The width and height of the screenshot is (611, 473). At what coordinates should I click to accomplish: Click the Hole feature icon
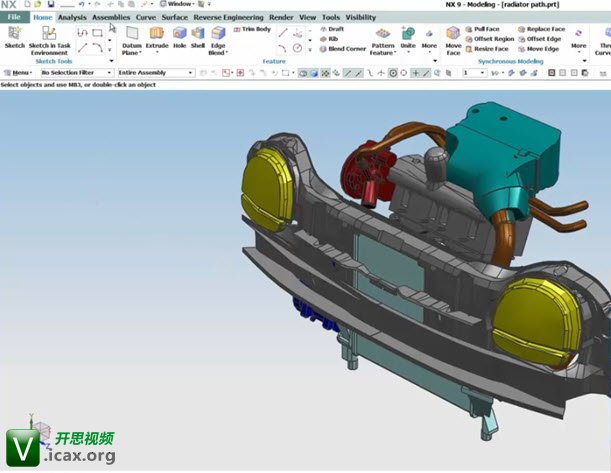[179, 36]
